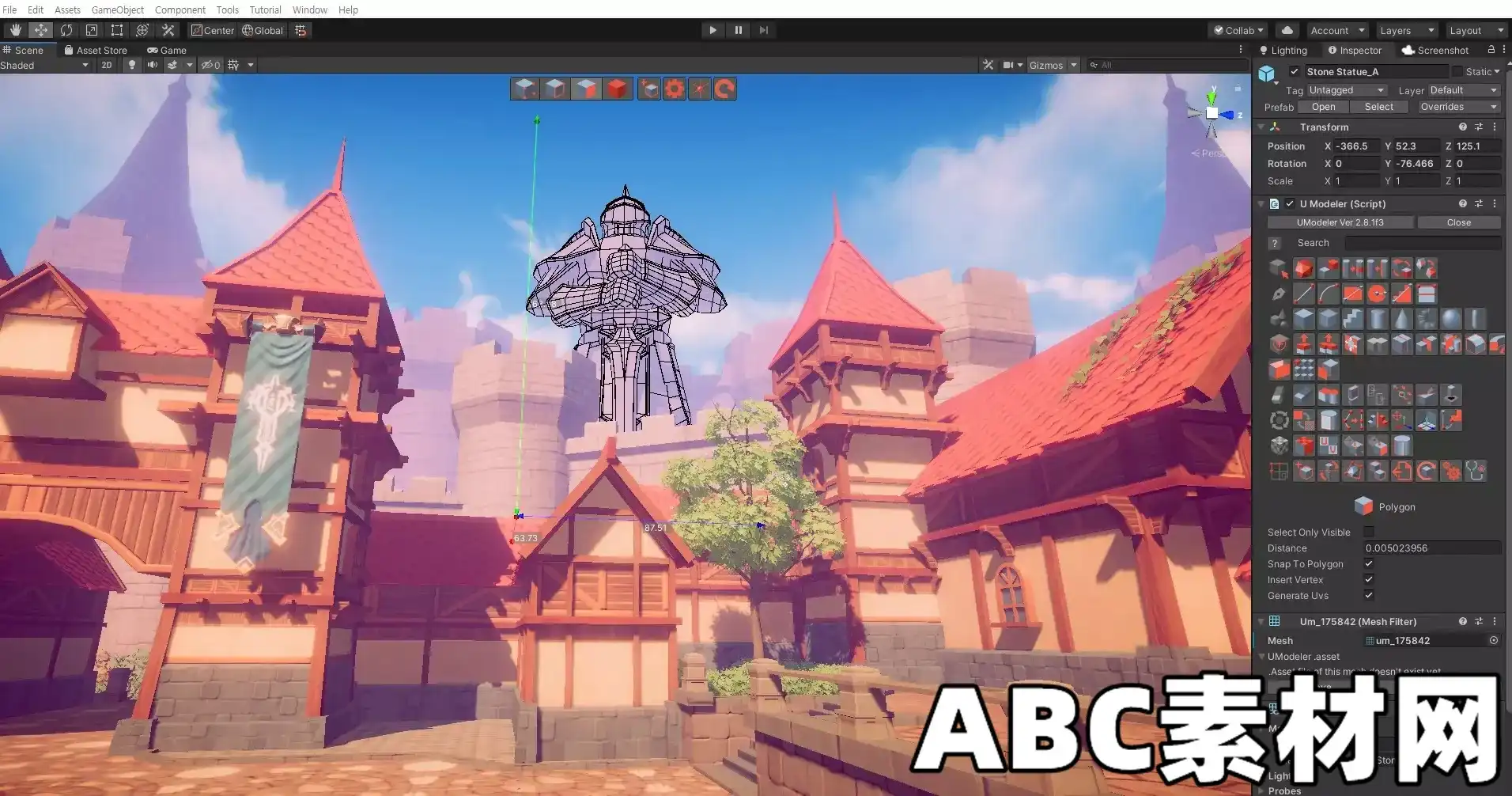Click the red circular refresh overlay icon
This screenshot has width=1512, height=796.
(724, 89)
